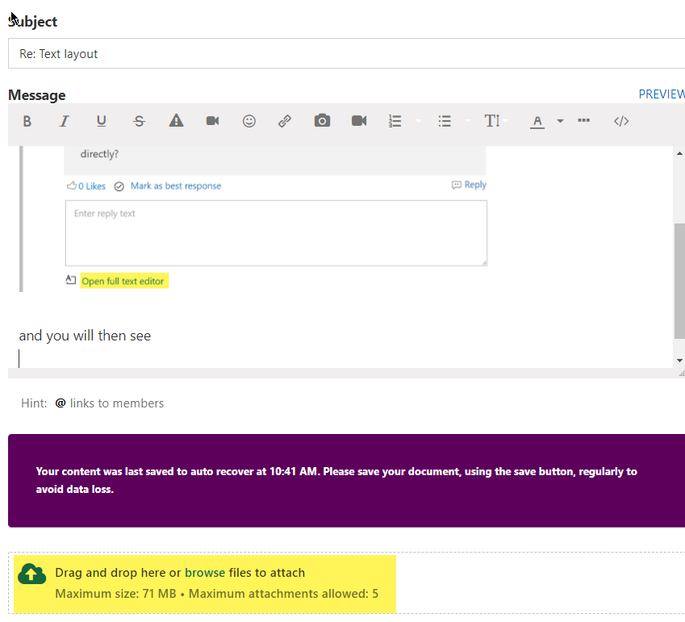Insert numbered list

click(x=395, y=121)
